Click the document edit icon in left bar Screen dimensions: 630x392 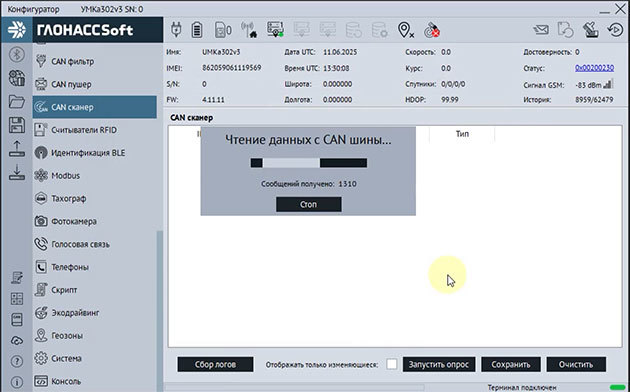coord(17,278)
